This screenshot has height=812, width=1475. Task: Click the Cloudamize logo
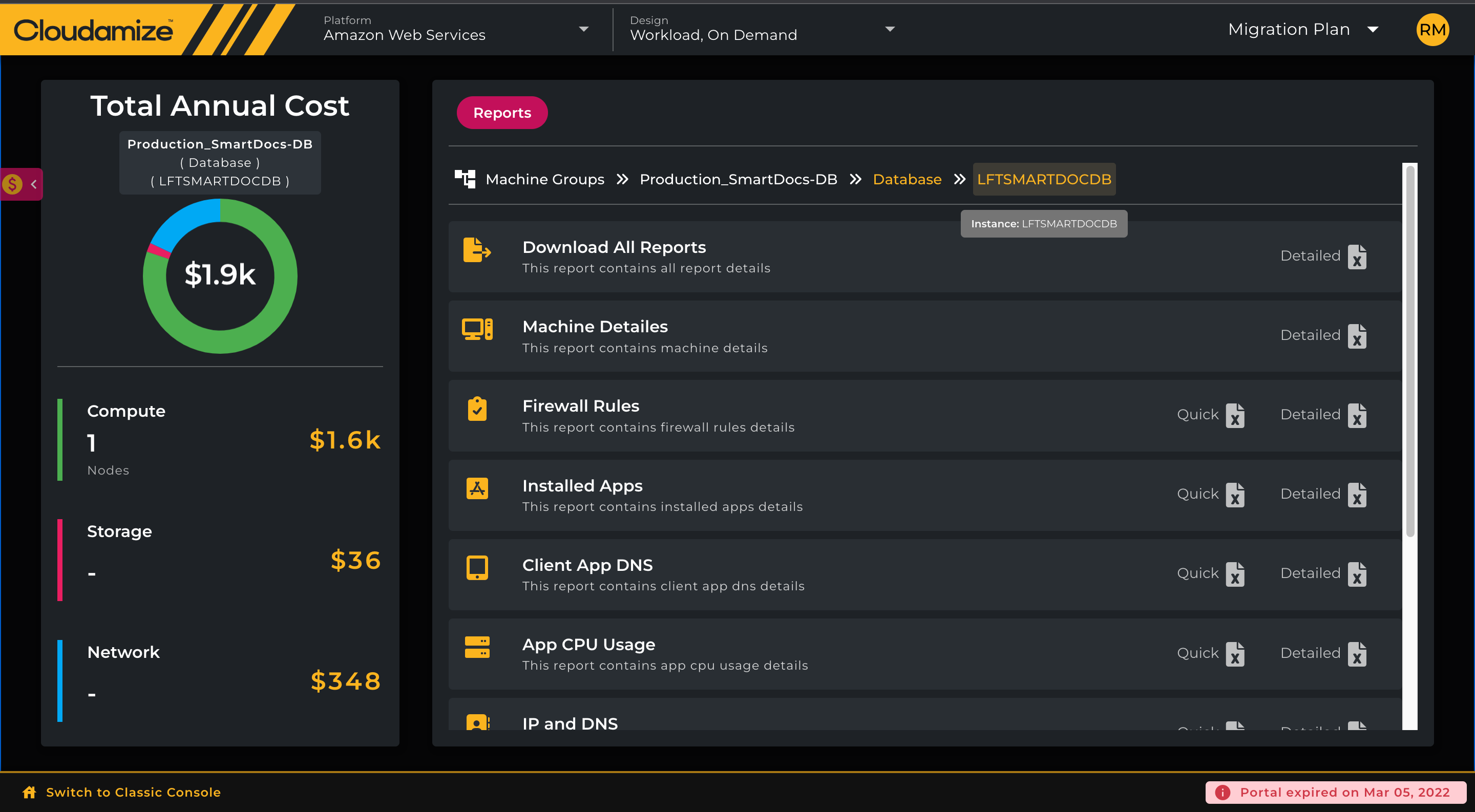point(93,30)
